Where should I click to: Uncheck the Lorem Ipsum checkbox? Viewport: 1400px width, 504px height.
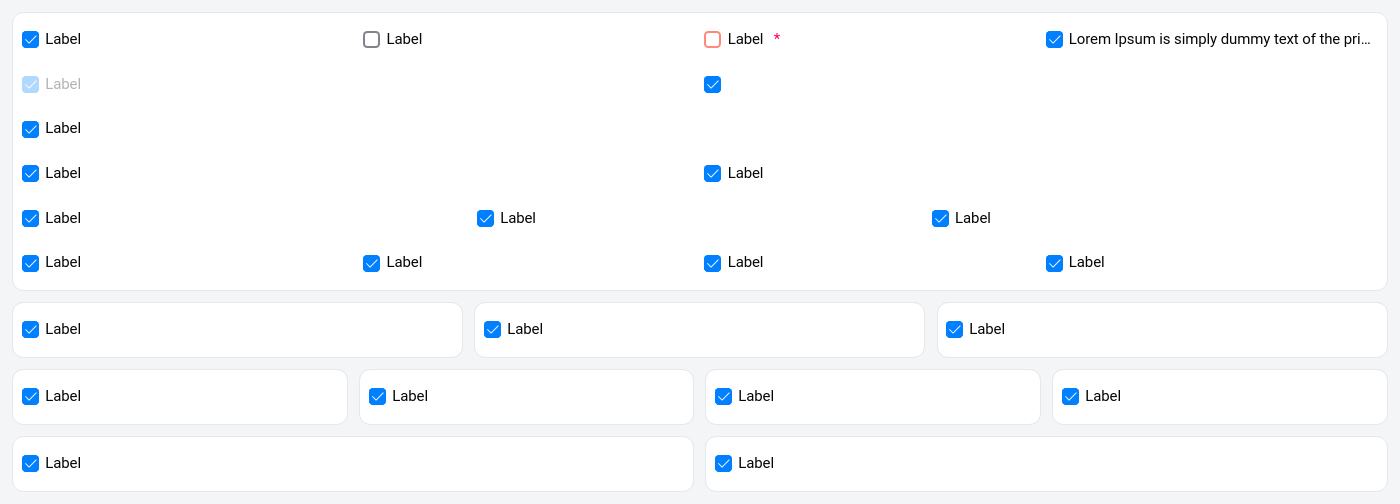pos(1054,40)
